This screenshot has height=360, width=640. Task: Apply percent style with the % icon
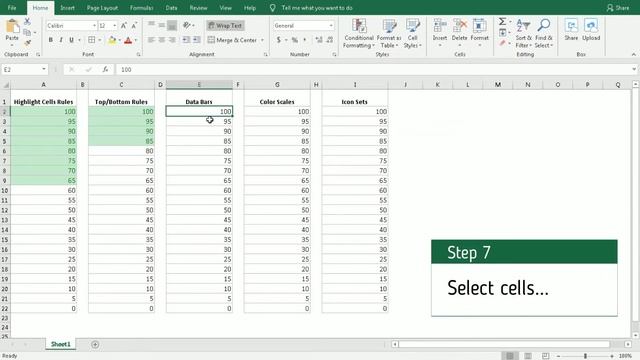[294, 40]
